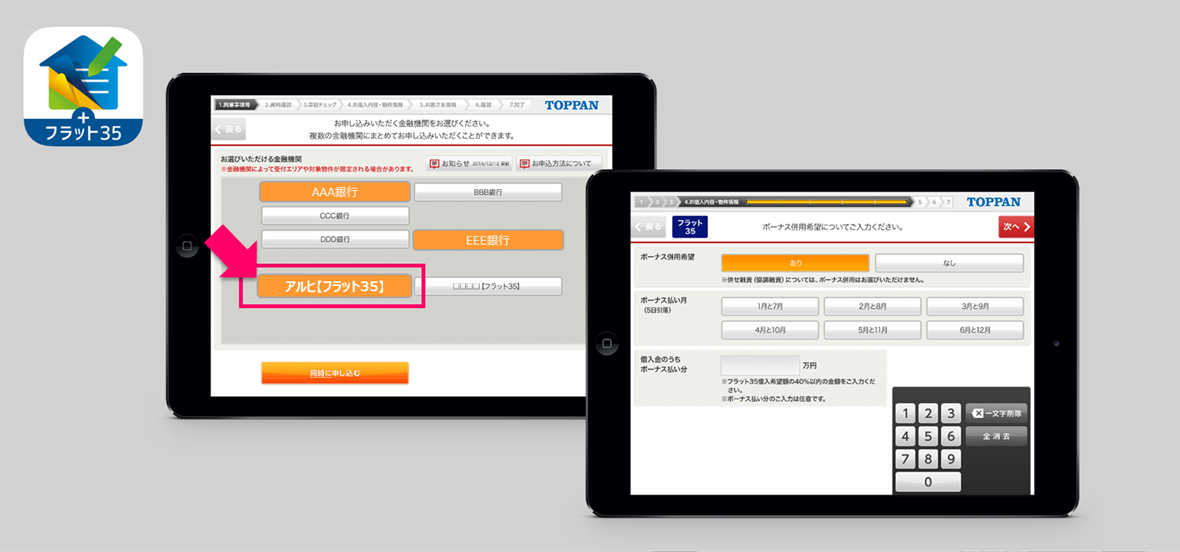Click TOPPAN logo on bank selection screen
Image resolution: width=1180 pixels, height=552 pixels.
573,105
